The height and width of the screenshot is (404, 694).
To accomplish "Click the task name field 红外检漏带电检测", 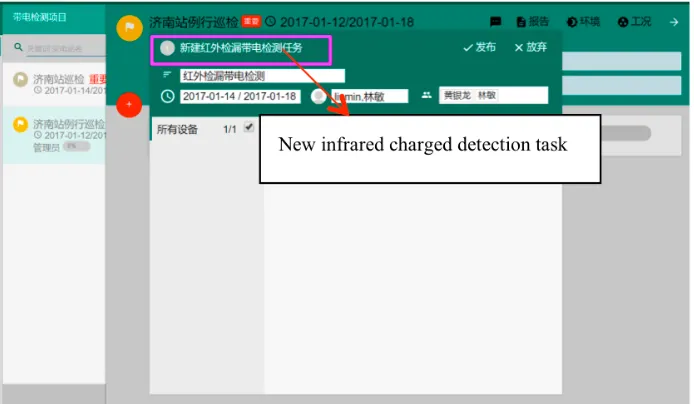I will pos(262,76).
